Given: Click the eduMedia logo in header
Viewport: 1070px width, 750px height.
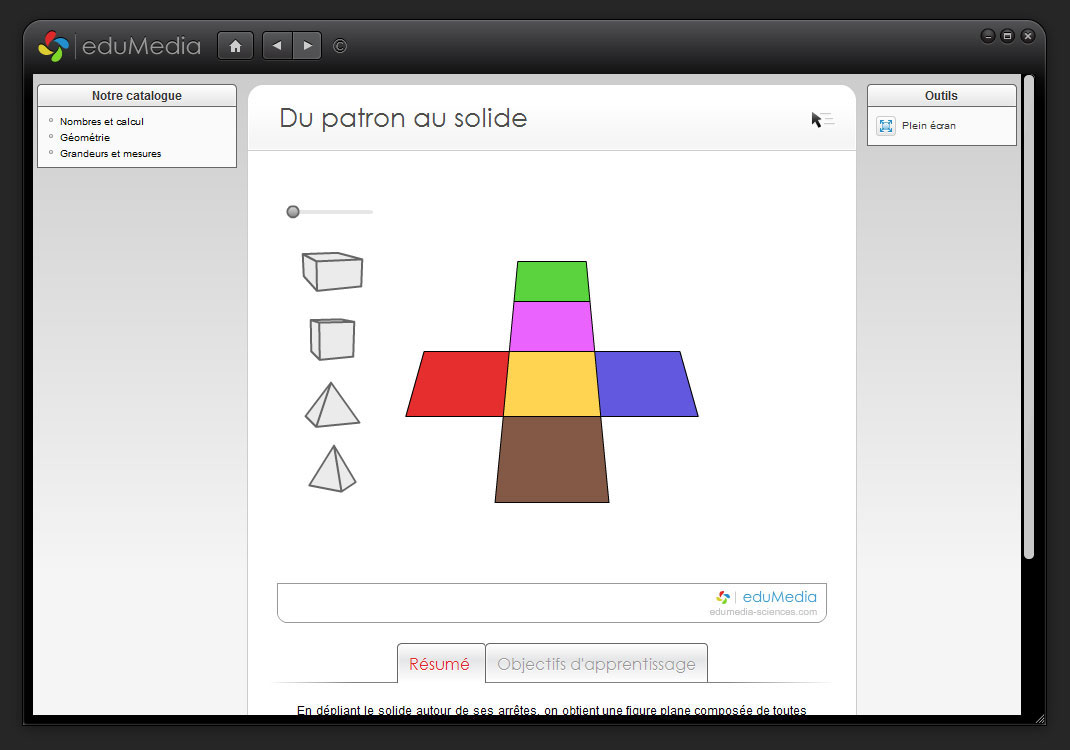Looking at the screenshot, I should point(119,46).
